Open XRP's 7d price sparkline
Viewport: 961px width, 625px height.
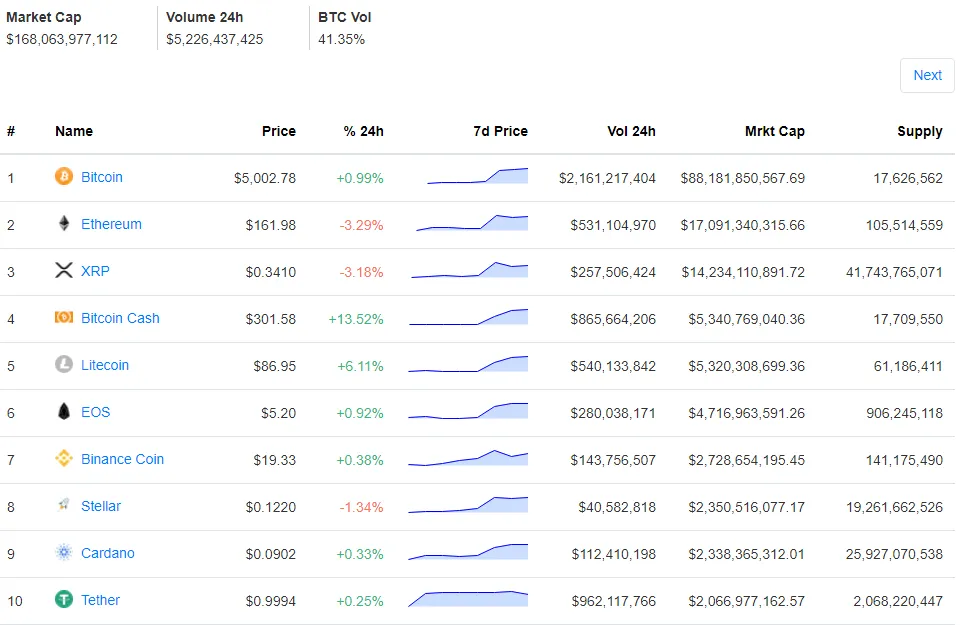point(469,270)
